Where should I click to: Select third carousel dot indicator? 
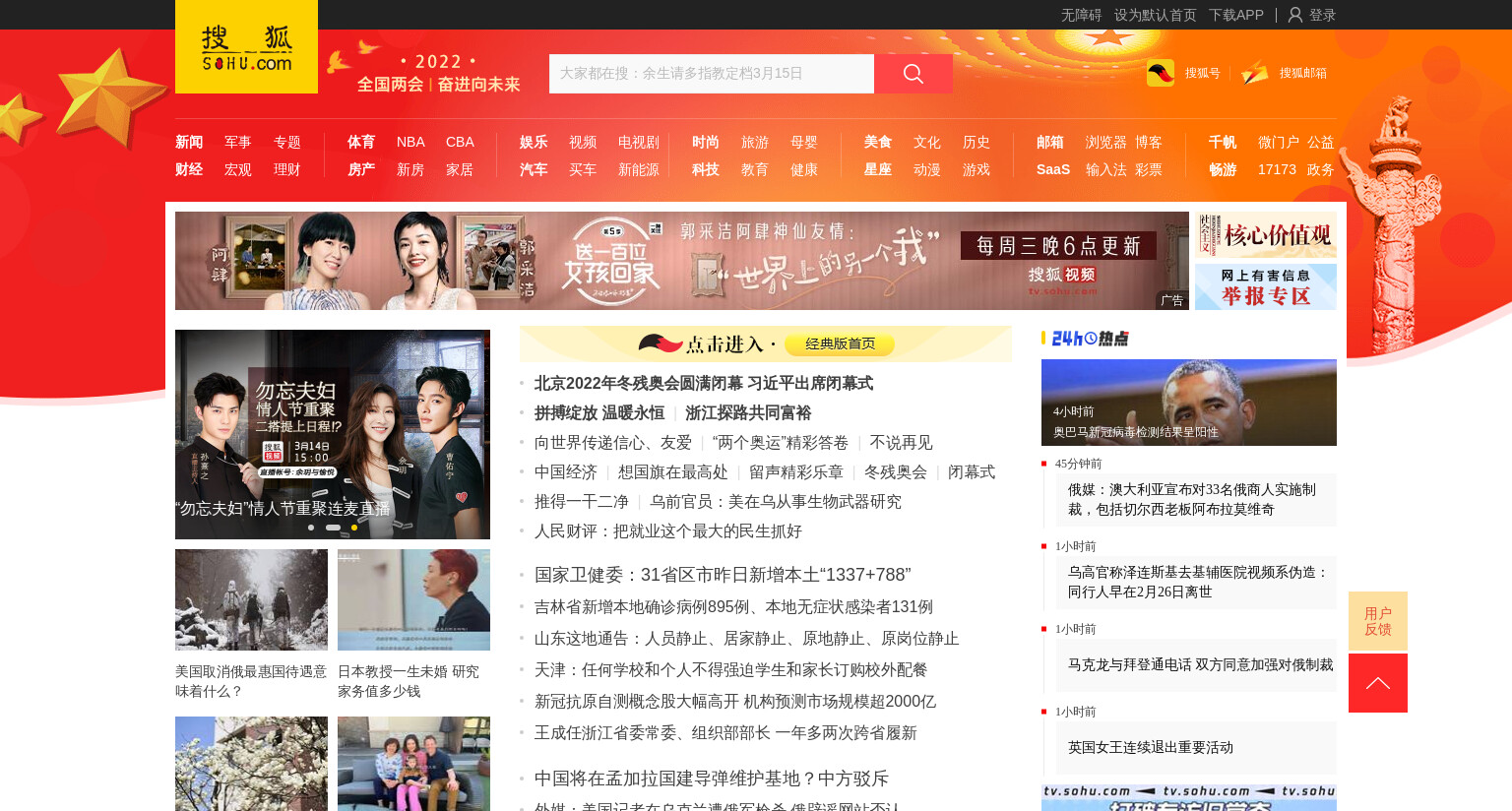coord(354,528)
